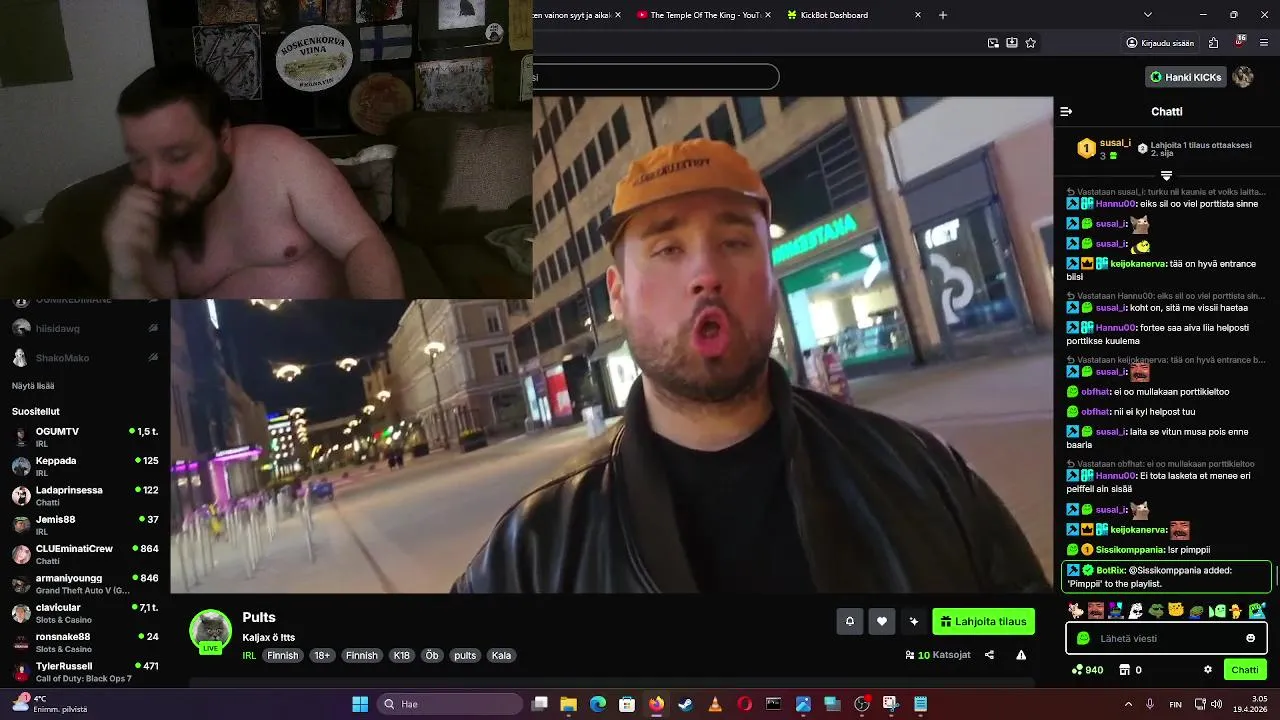Send message with the Chatti button

[x=1245, y=670]
